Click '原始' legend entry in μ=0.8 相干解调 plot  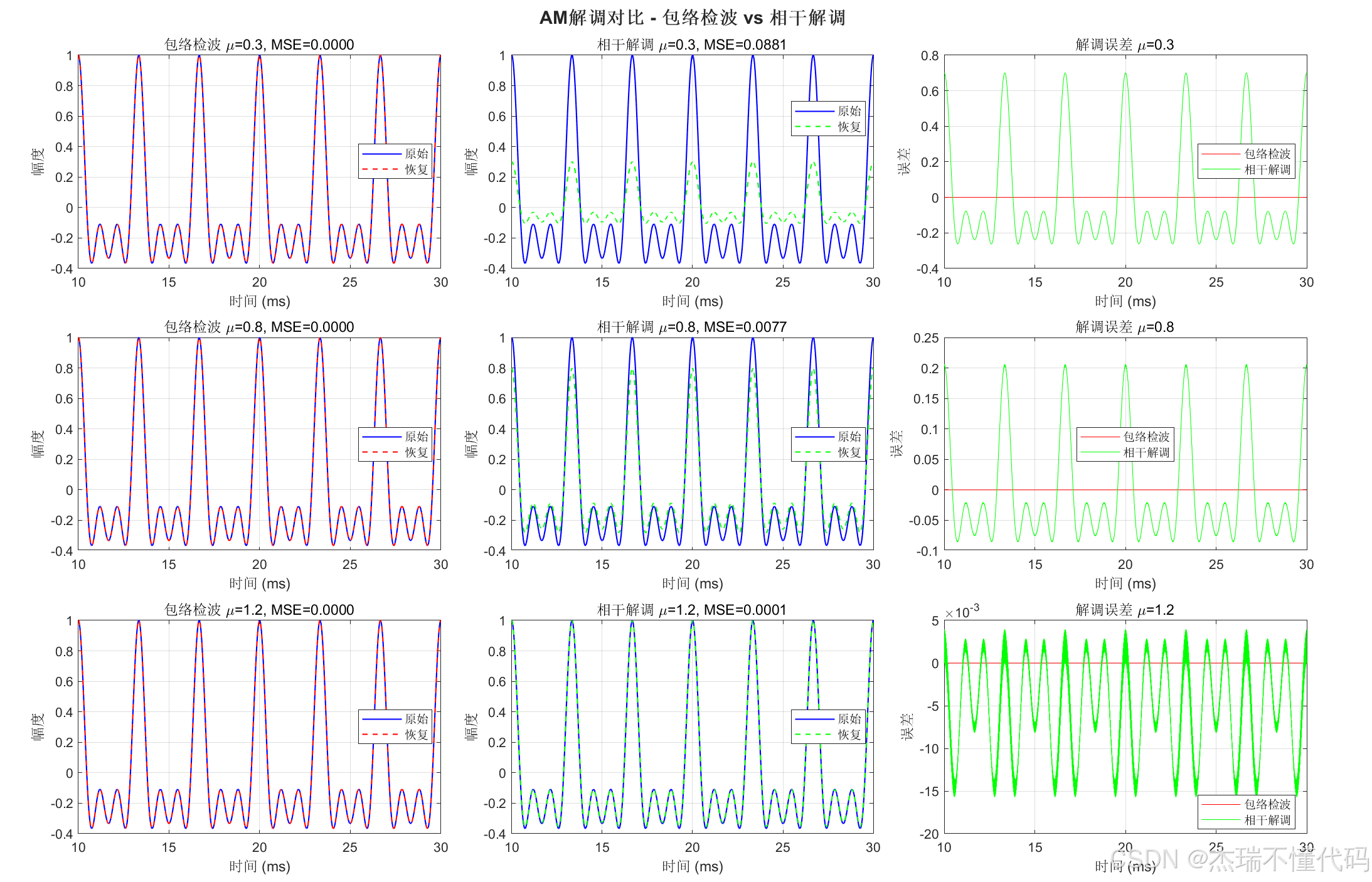[x=849, y=437]
